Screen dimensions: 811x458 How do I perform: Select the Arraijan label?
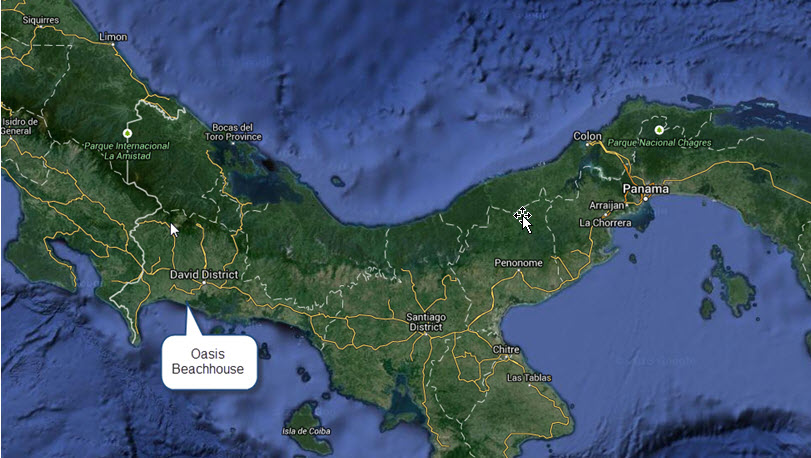click(607, 205)
